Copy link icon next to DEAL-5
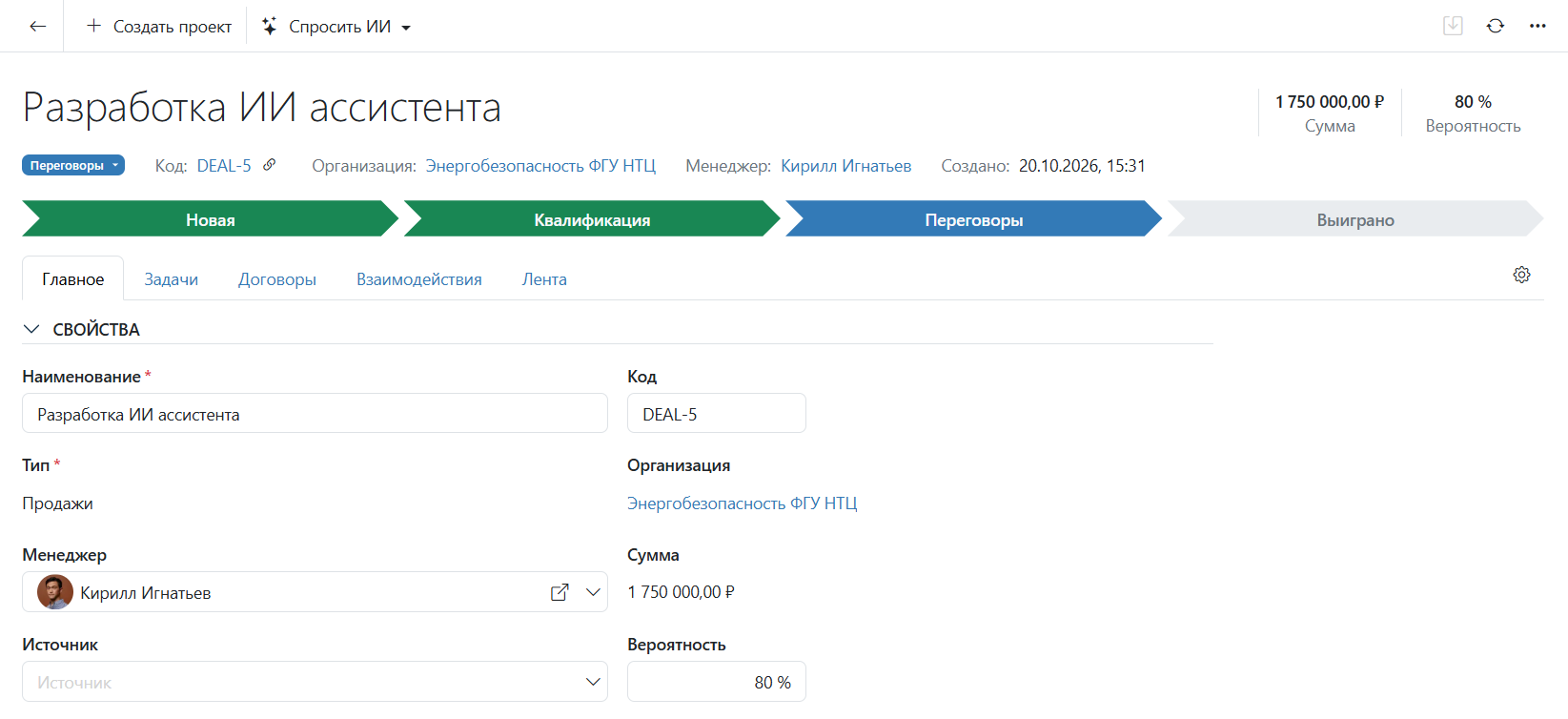 click(270, 165)
